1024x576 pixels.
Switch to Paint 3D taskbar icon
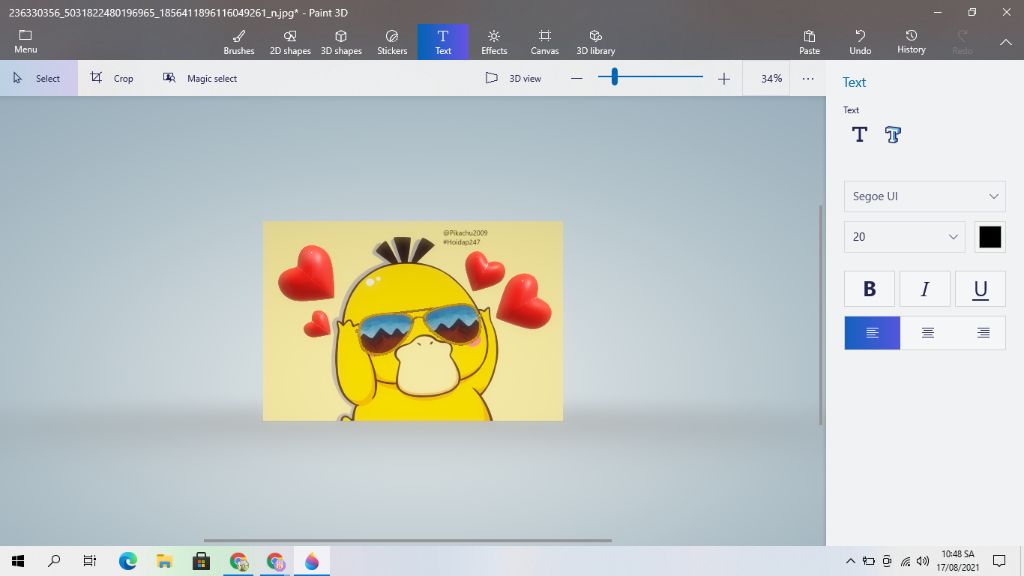(312, 560)
